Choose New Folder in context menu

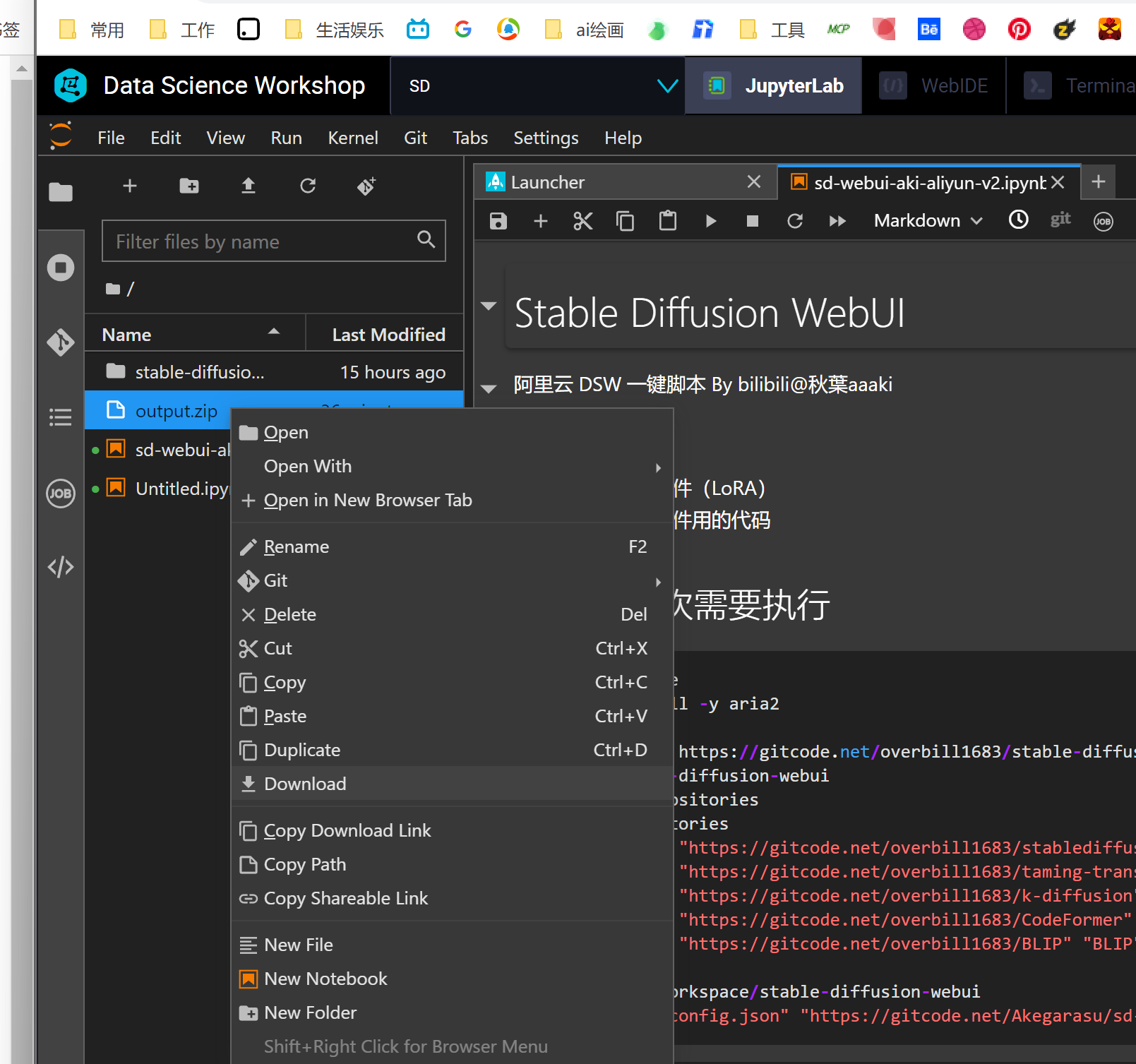click(x=452, y=1013)
